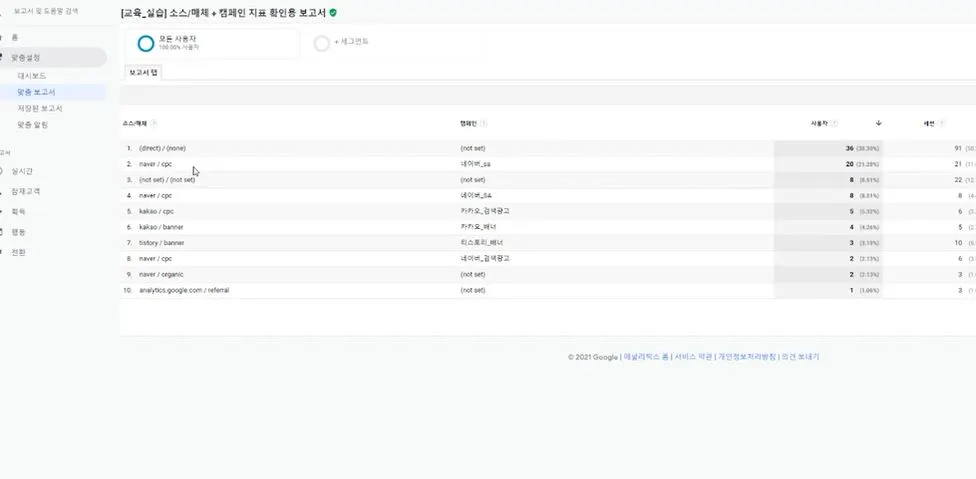Click session count 22 in row 3
Screen dimensions: 976x479
(958, 180)
